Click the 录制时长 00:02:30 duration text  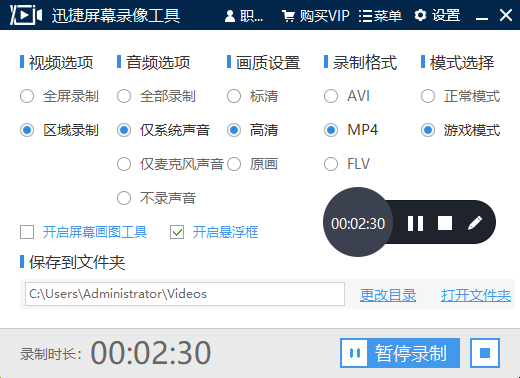(x=116, y=353)
